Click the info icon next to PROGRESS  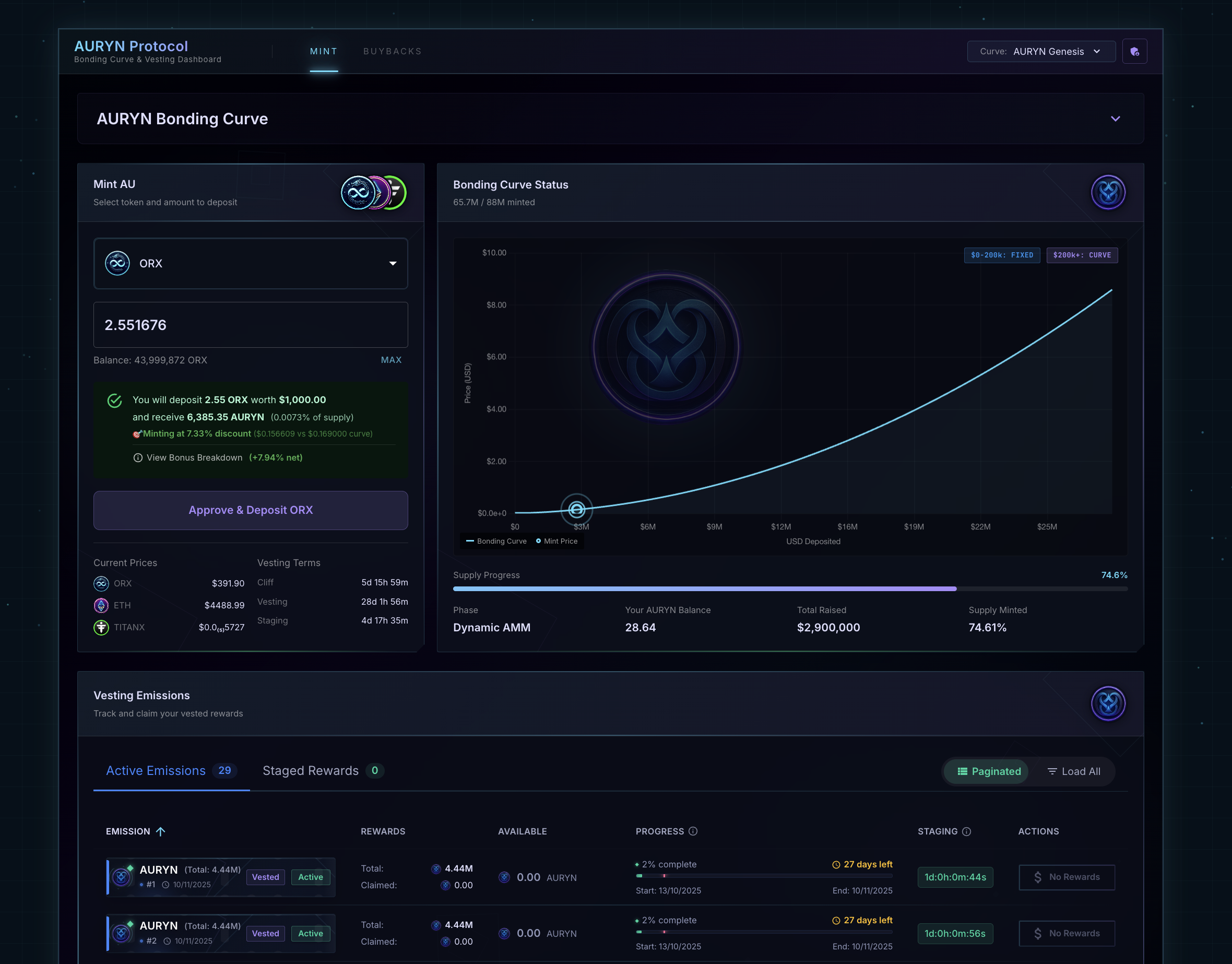[693, 831]
